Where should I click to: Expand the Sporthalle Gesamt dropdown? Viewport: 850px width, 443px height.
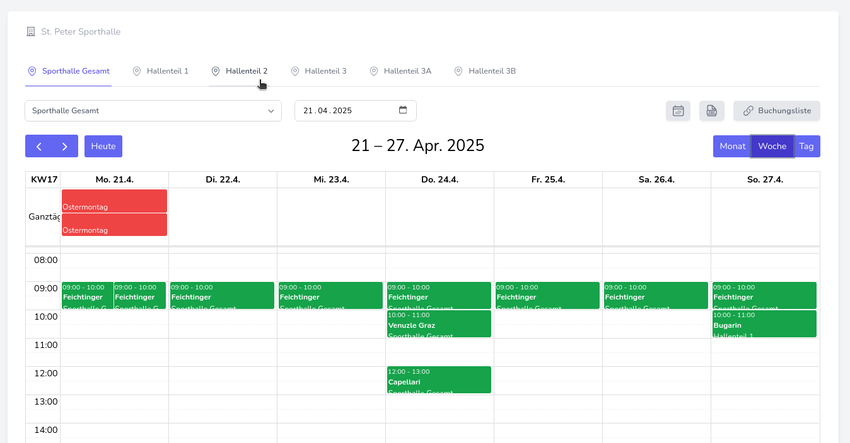153,111
